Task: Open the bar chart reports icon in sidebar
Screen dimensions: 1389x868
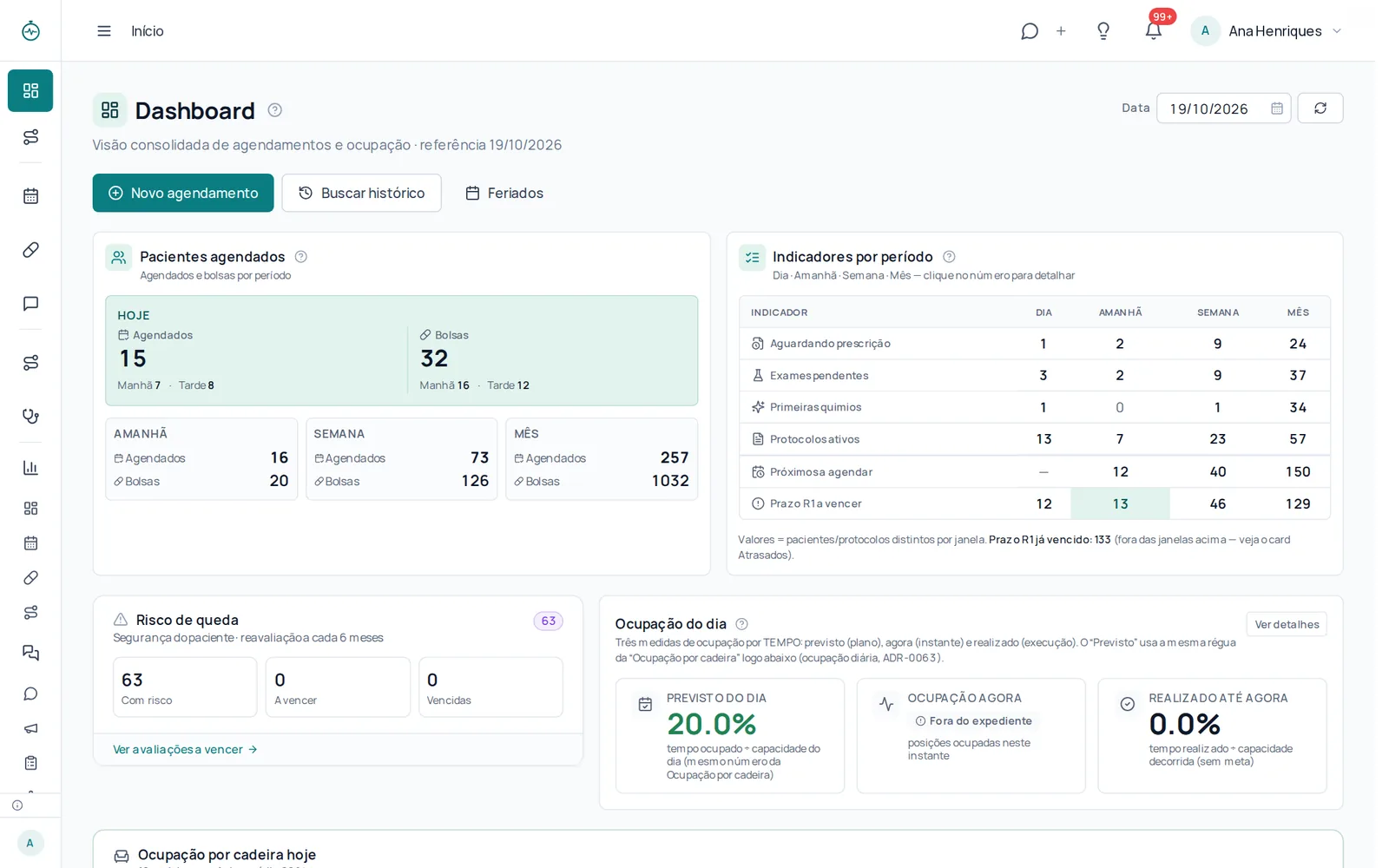Action: pyautogui.click(x=30, y=468)
